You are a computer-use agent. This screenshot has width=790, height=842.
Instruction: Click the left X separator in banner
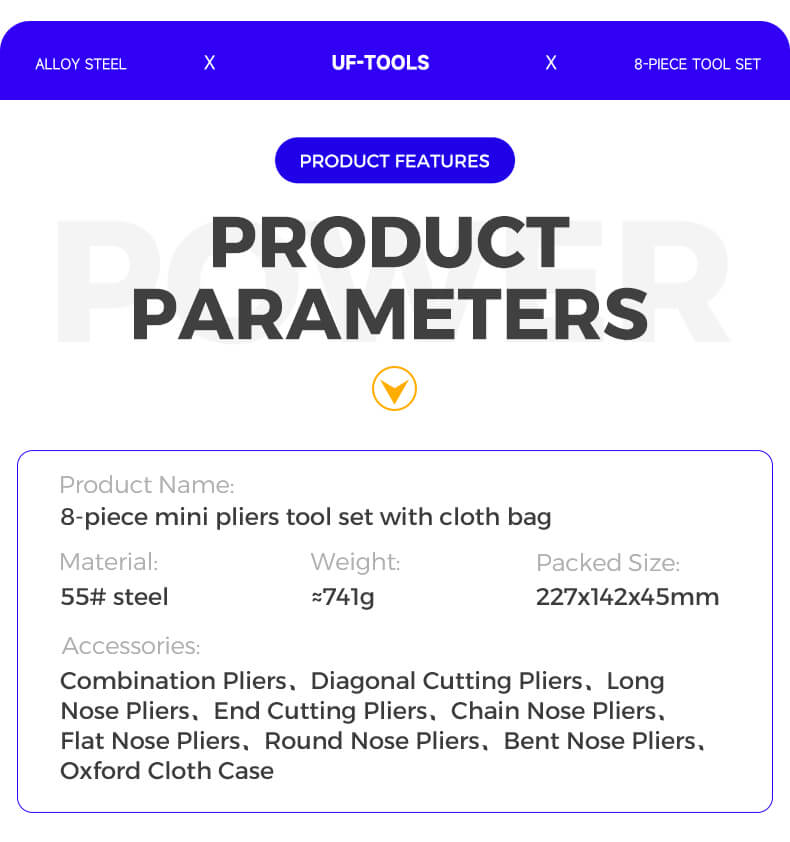click(209, 63)
